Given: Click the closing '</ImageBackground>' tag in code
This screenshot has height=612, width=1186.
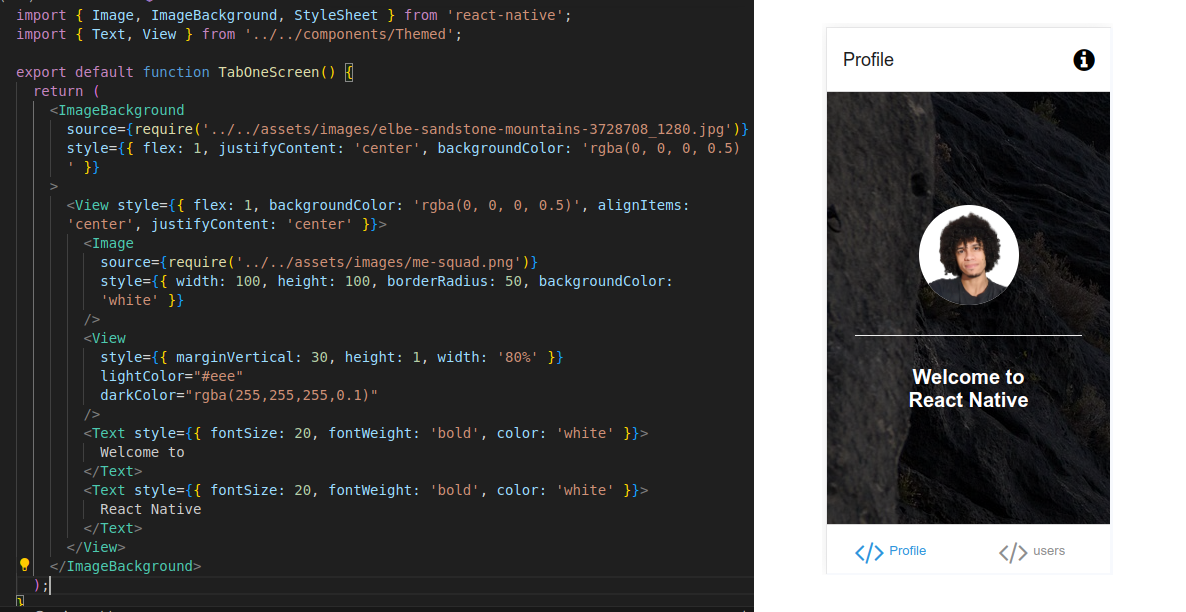Looking at the screenshot, I should (x=126, y=566).
